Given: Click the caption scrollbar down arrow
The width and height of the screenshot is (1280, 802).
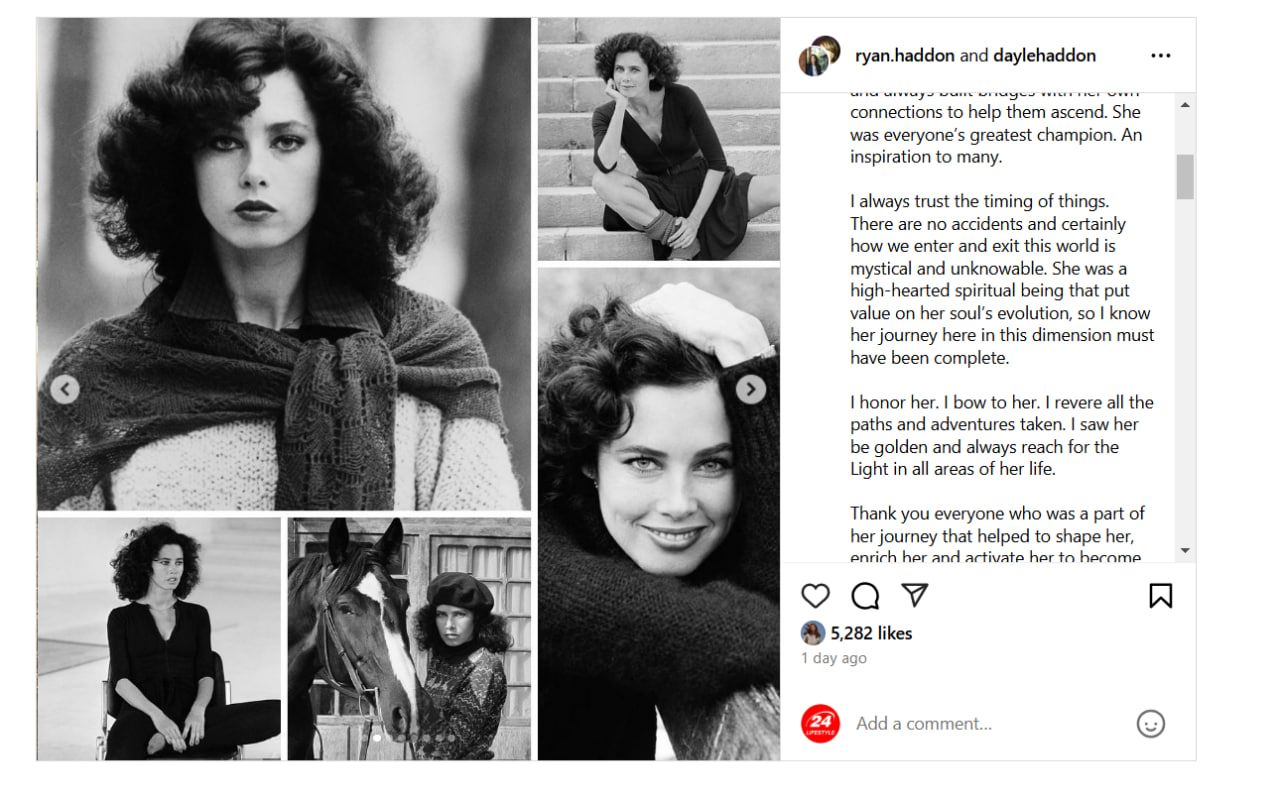Looking at the screenshot, I should [x=1185, y=551].
